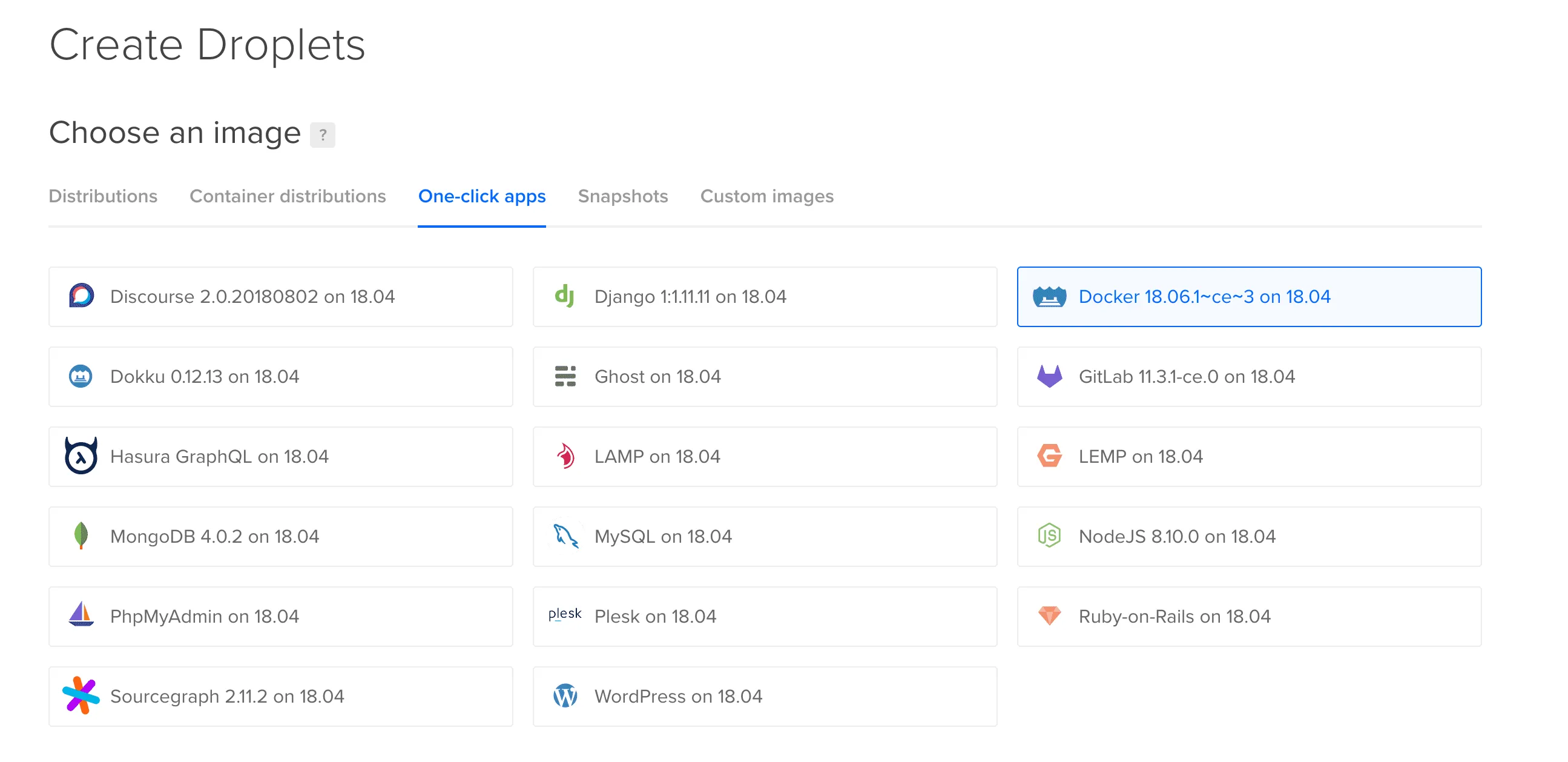Switch to the Container distributions tab
The width and height of the screenshot is (1568, 762).
coord(288,196)
